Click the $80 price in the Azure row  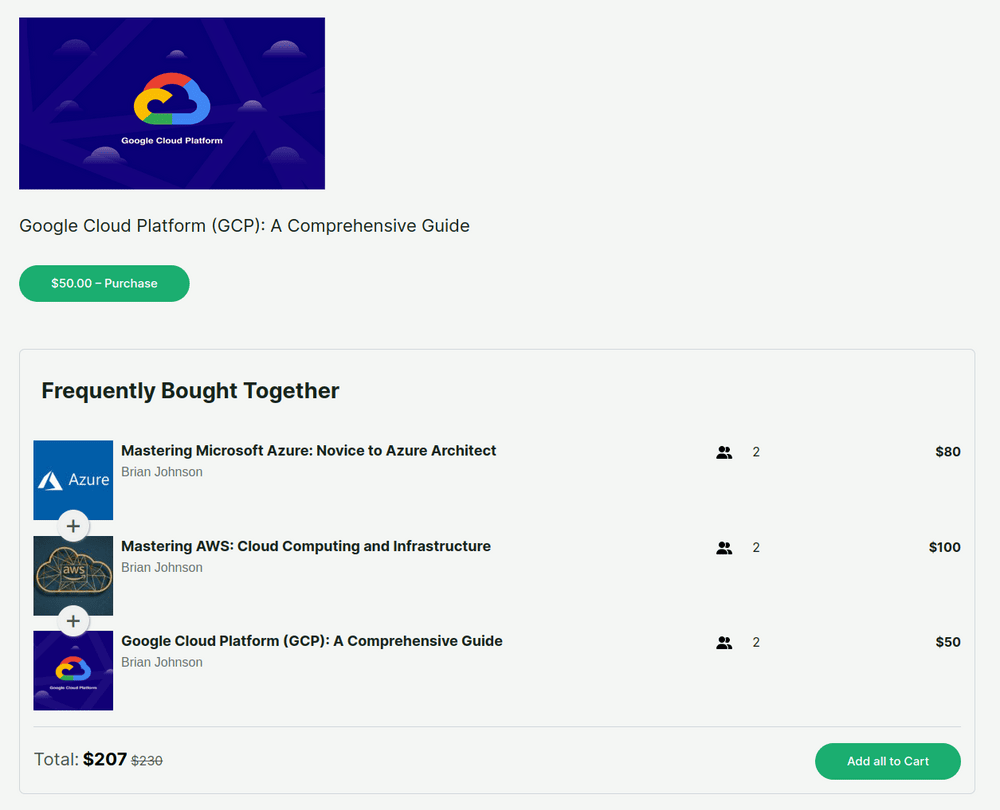coord(948,452)
